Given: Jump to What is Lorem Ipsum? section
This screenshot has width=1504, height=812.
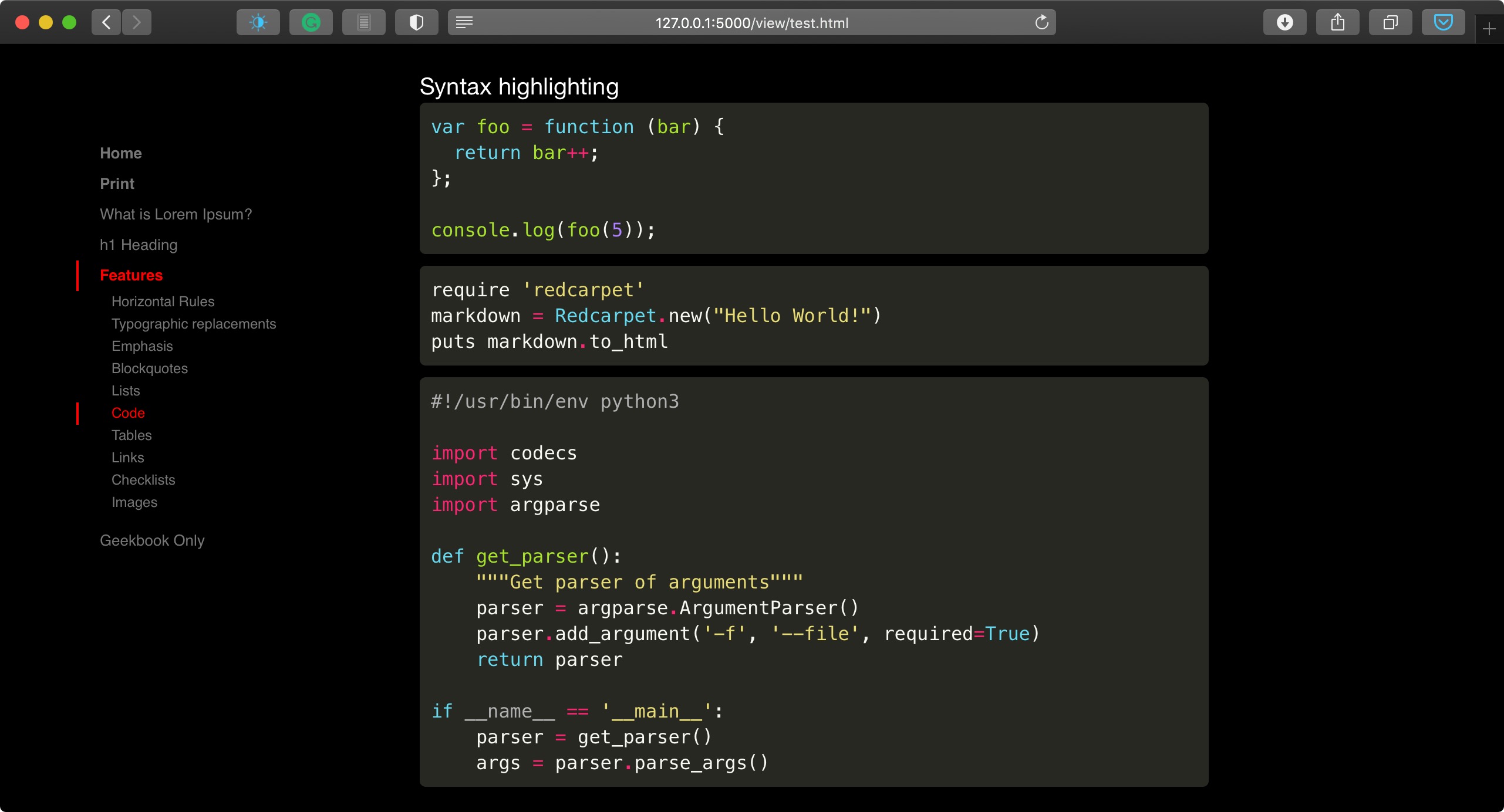Looking at the screenshot, I should pos(176,214).
